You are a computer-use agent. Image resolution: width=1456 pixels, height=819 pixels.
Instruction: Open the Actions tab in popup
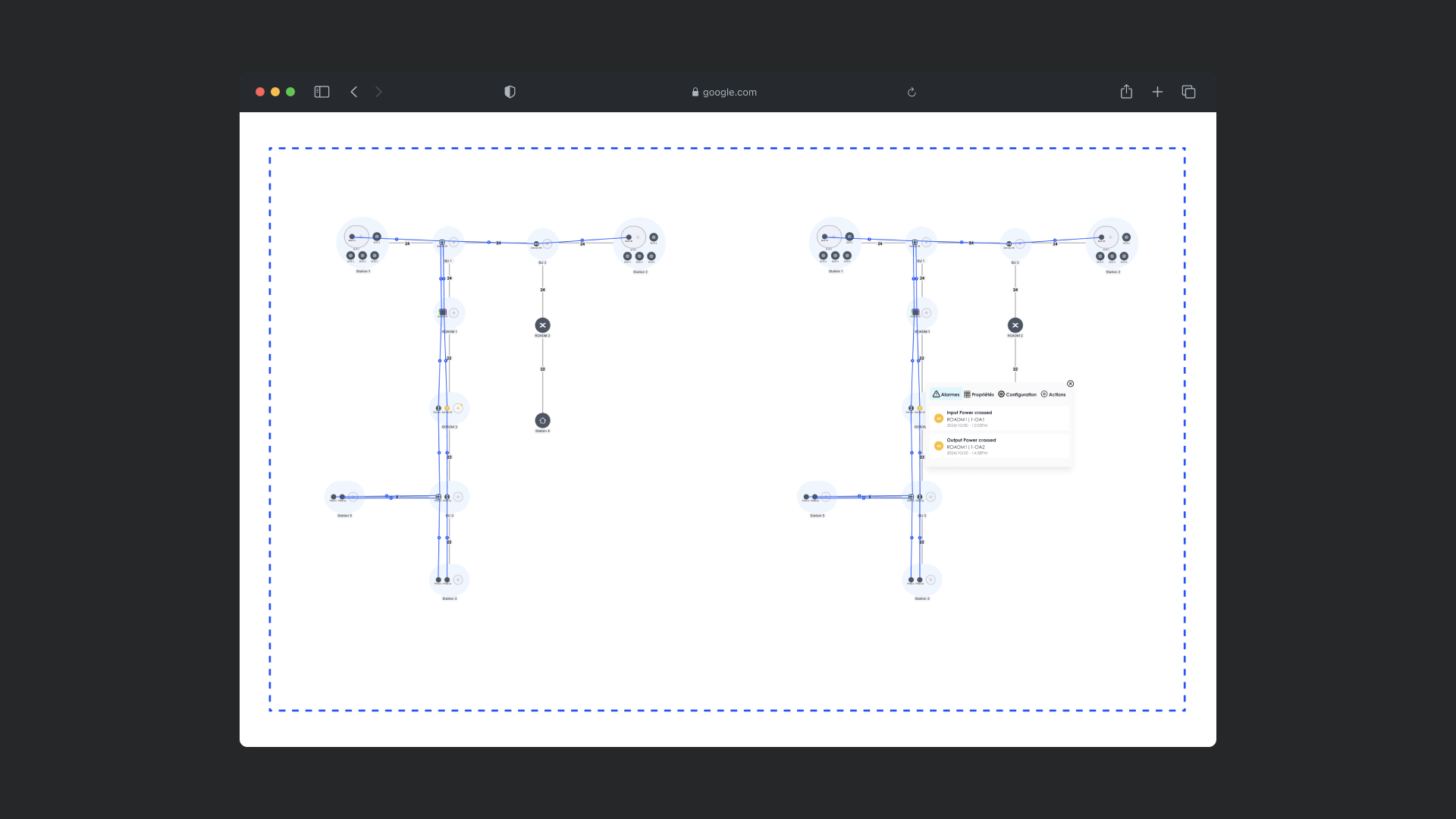(1053, 394)
